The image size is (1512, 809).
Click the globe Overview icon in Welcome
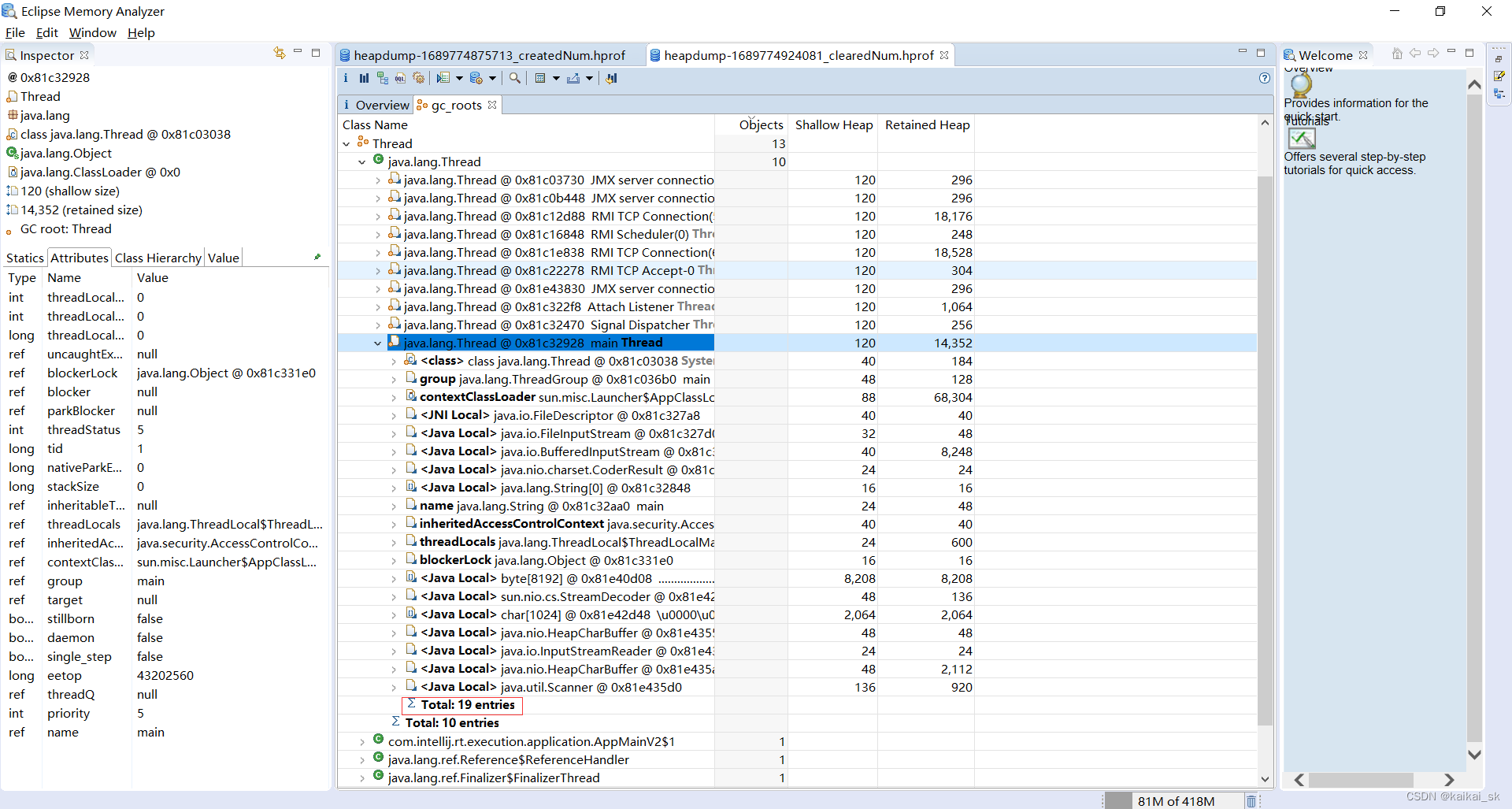click(x=1301, y=84)
